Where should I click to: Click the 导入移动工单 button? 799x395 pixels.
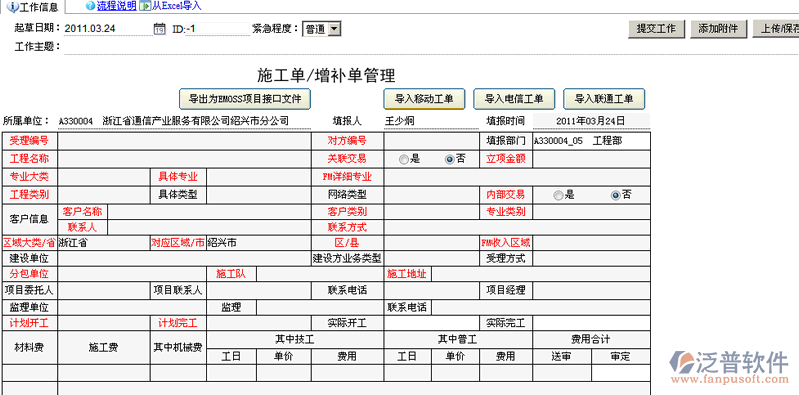tap(424, 99)
